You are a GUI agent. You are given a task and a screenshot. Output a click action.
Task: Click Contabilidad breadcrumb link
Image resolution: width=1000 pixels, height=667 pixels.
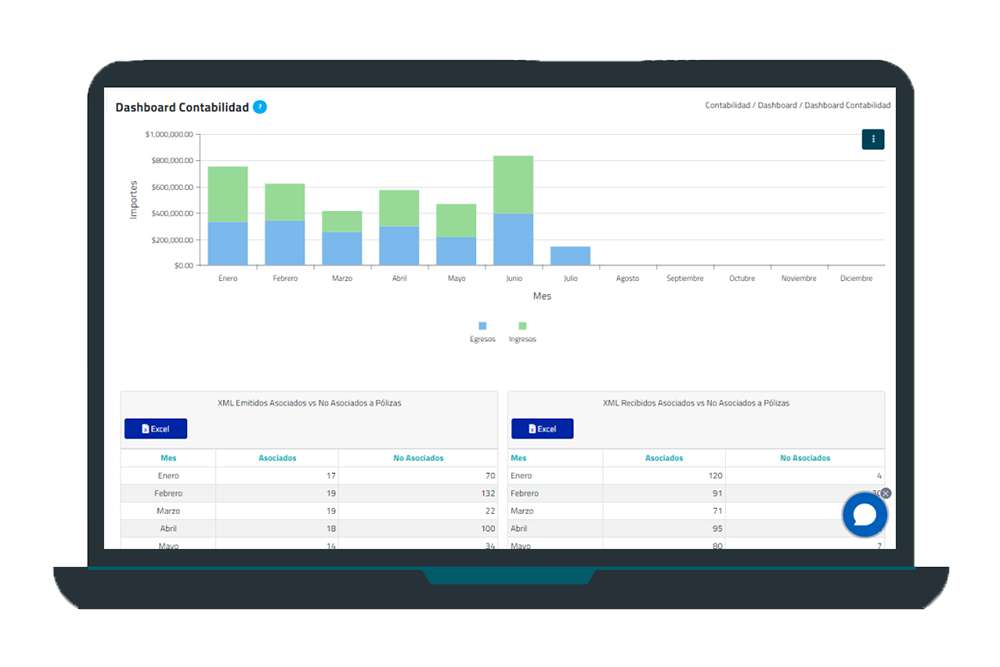pyautogui.click(x=727, y=105)
